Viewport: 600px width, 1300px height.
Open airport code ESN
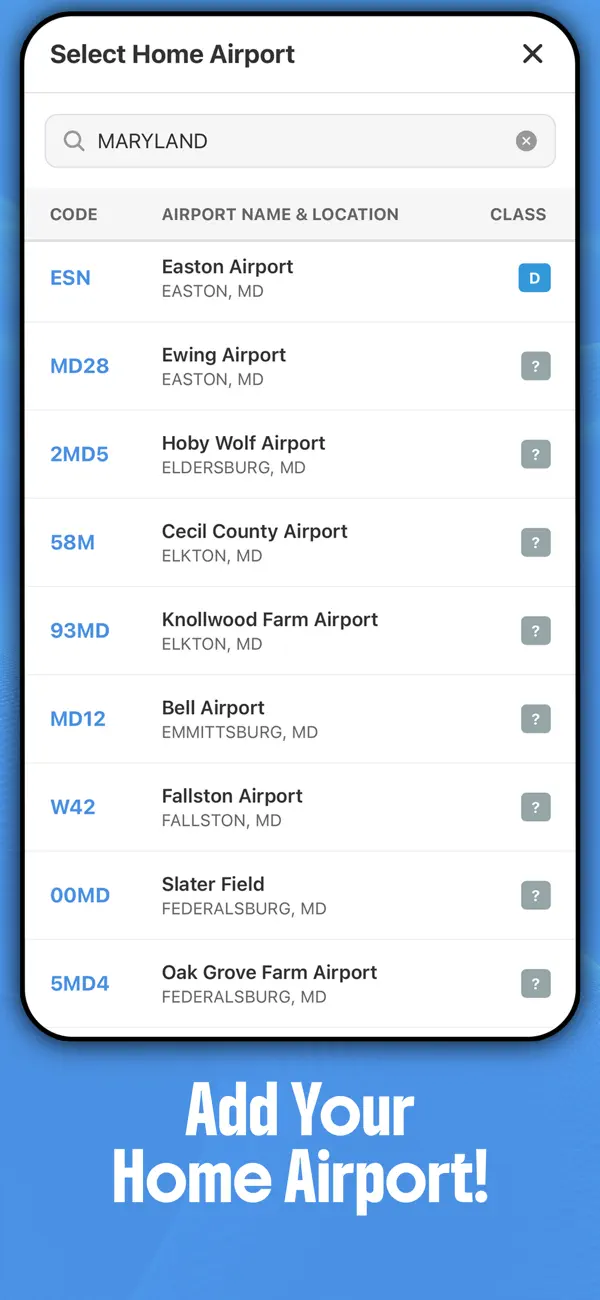click(x=70, y=278)
